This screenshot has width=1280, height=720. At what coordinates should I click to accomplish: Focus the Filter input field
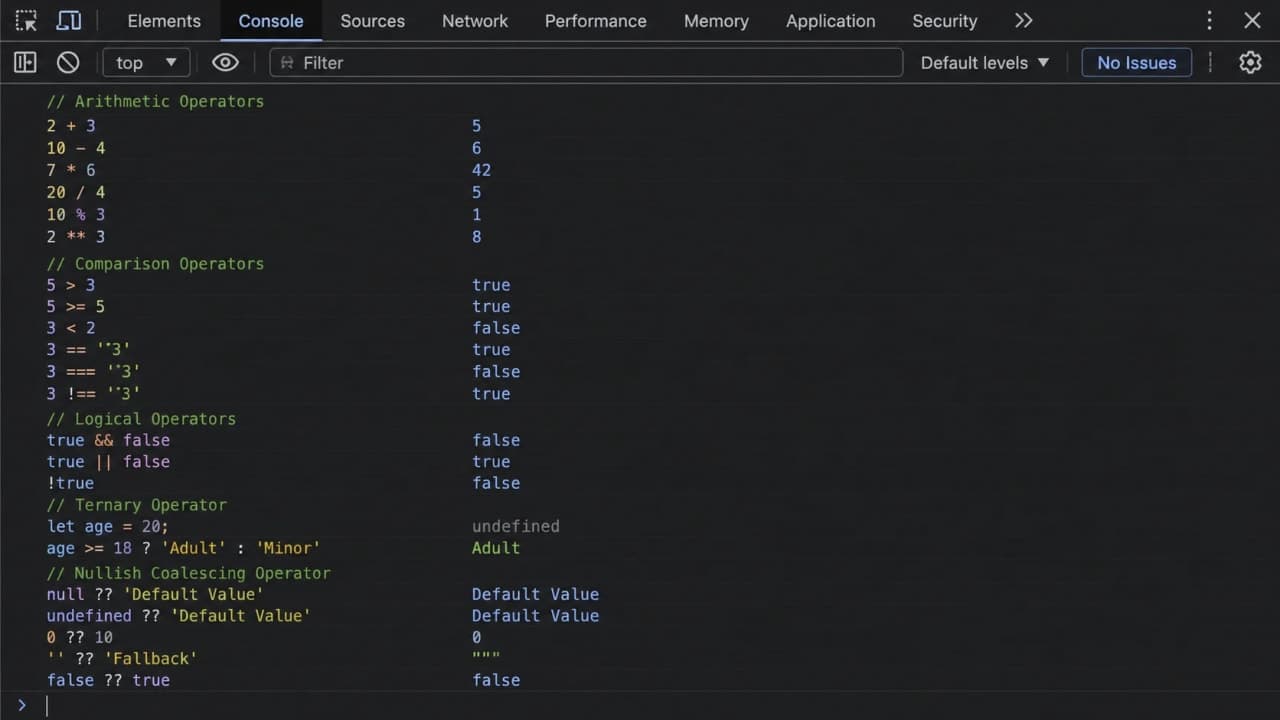(586, 62)
